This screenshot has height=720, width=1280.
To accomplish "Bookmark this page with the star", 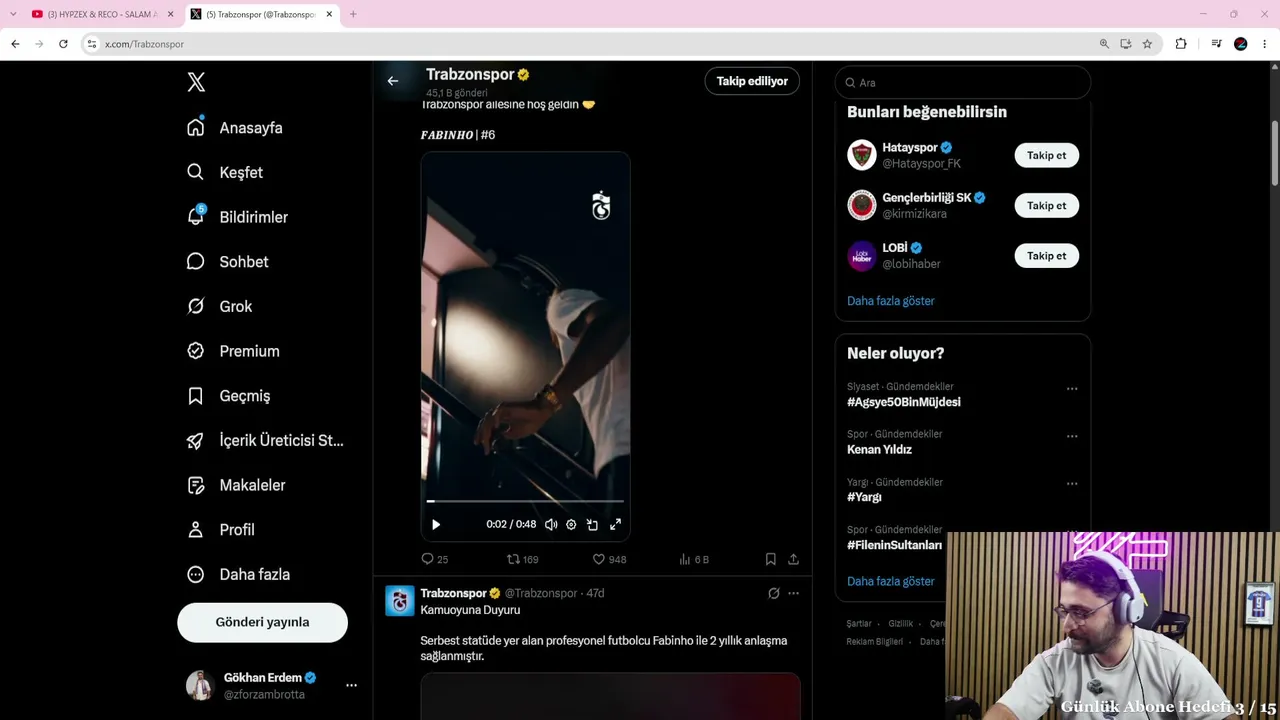I will (x=1147, y=44).
